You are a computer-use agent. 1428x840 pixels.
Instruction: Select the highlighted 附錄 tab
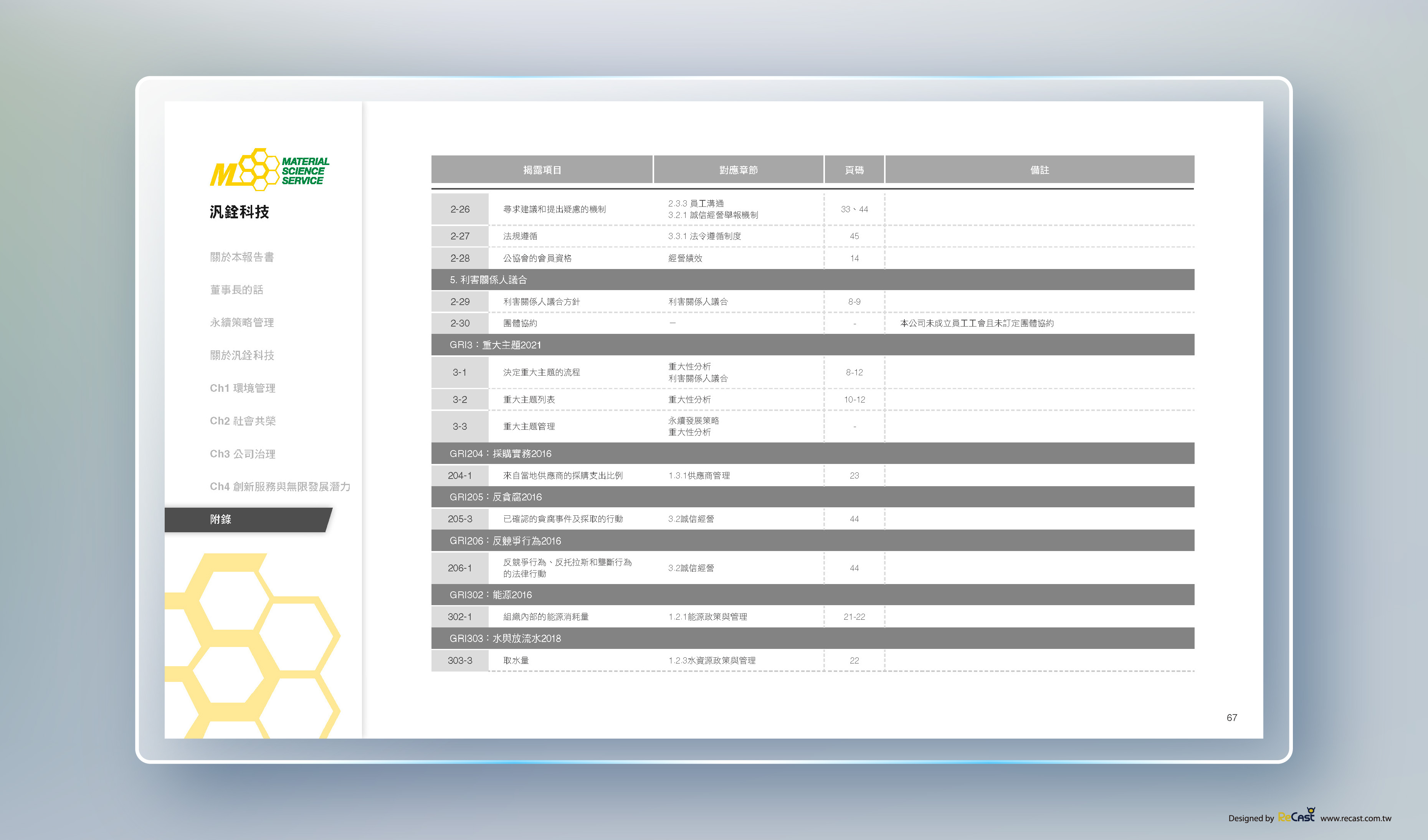(x=248, y=520)
